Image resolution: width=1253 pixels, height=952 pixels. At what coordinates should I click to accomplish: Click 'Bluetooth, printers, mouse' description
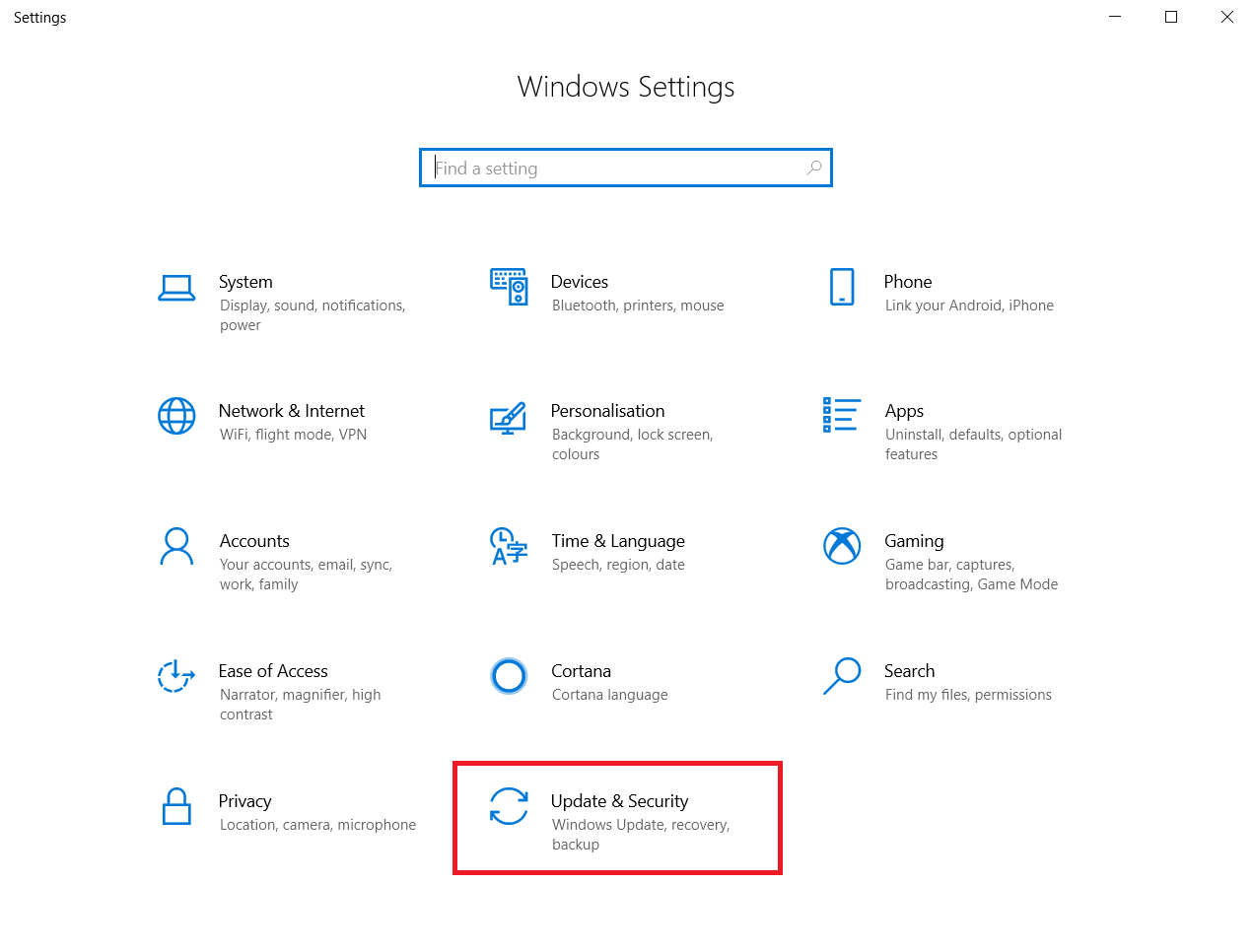(638, 306)
